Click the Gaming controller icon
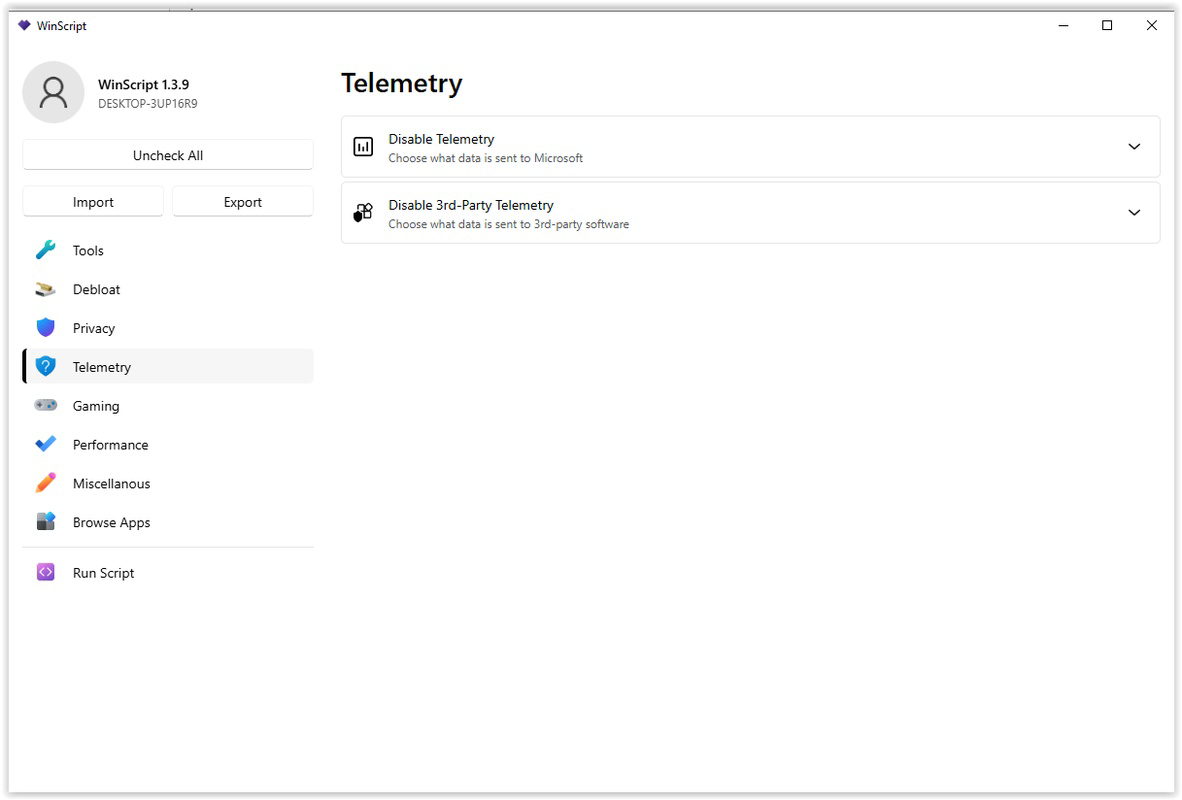Image resolution: width=1182 pixels, height=800 pixels. tap(45, 406)
